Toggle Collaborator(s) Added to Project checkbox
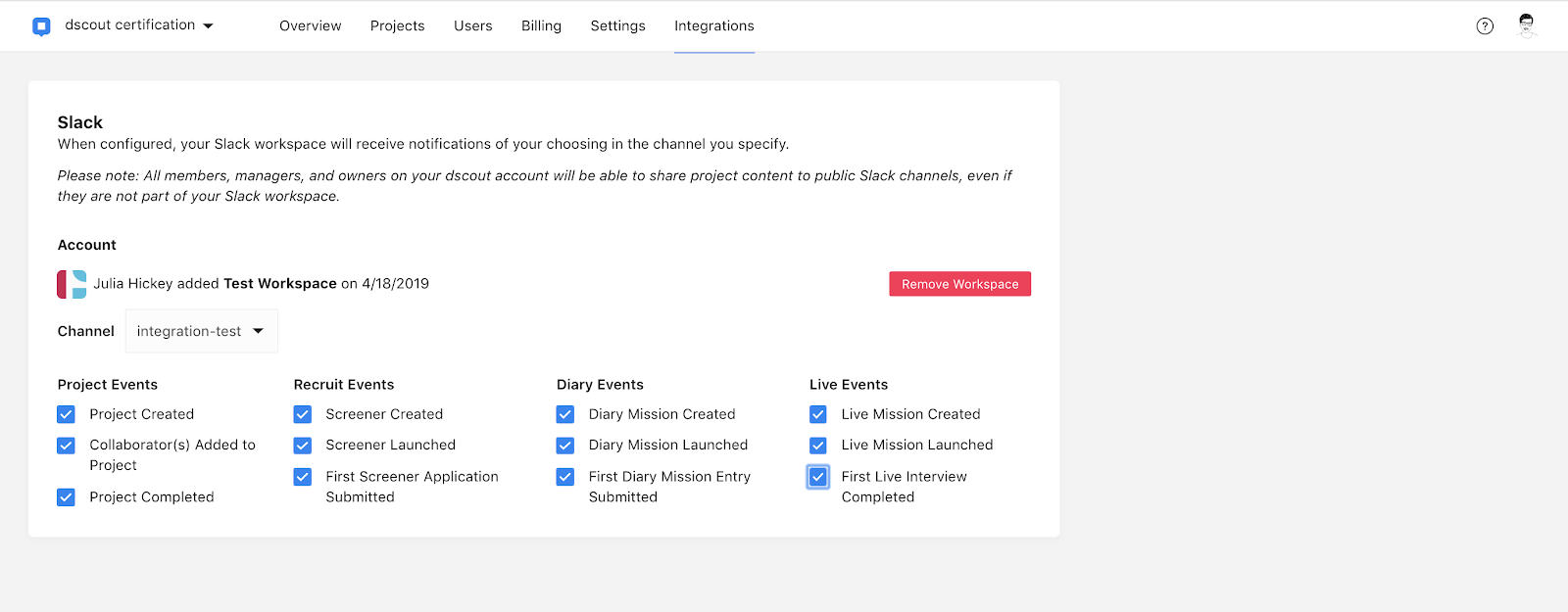The image size is (1568, 612). click(x=66, y=446)
